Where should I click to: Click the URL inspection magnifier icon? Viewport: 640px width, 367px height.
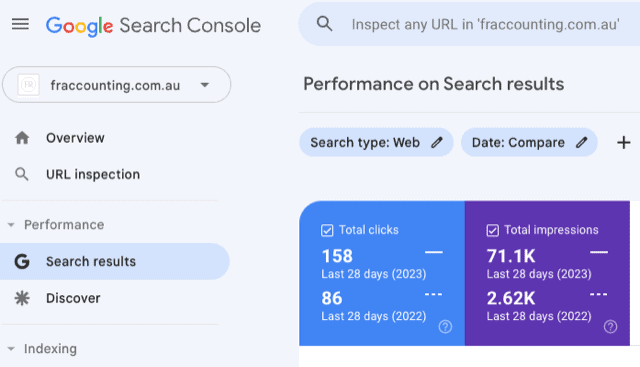[x=22, y=174]
